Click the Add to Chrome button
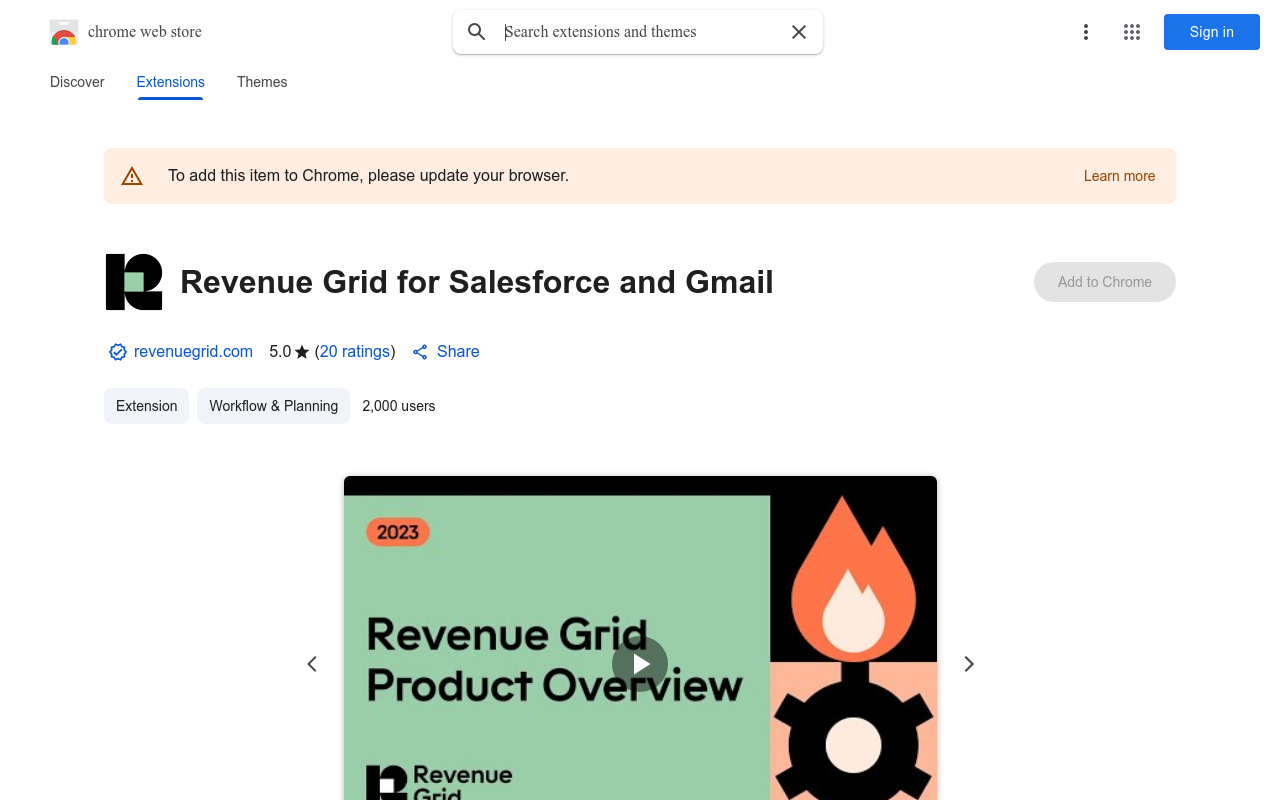 coord(1105,282)
